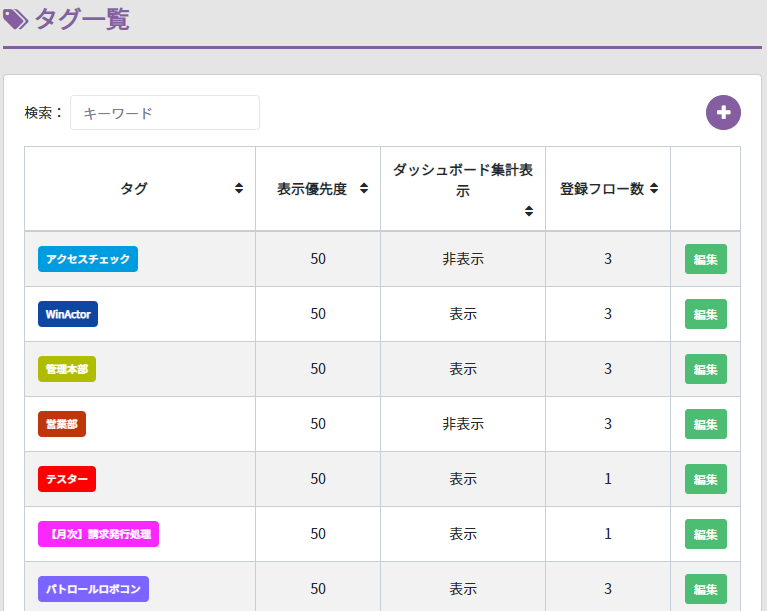Click 表示 in テスター row
The height and width of the screenshot is (611, 767).
[x=463, y=479]
